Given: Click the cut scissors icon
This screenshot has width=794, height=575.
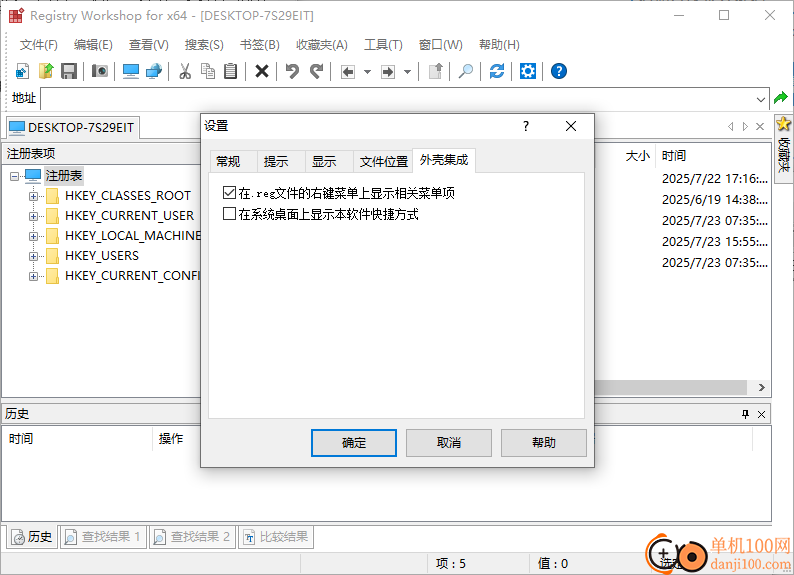Looking at the screenshot, I should (x=185, y=71).
